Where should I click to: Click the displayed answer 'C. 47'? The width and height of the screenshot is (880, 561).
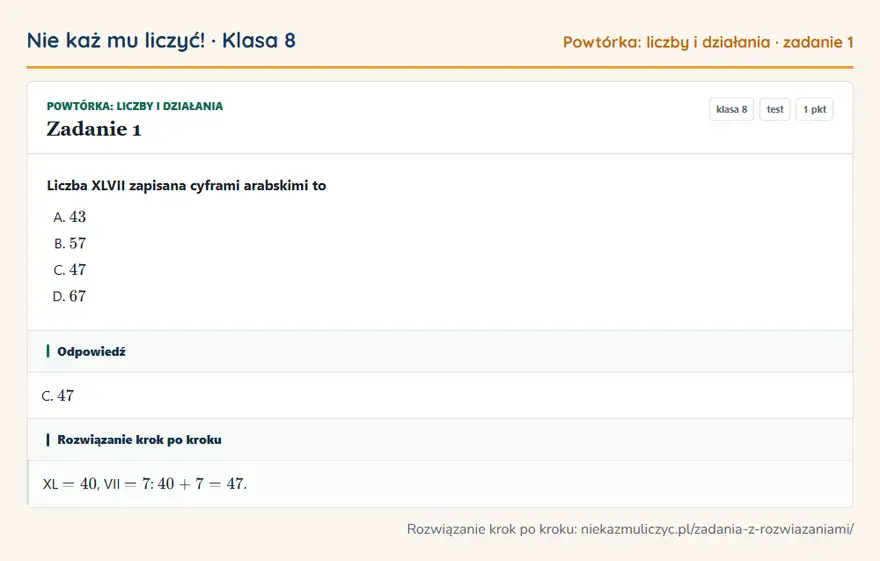point(58,396)
